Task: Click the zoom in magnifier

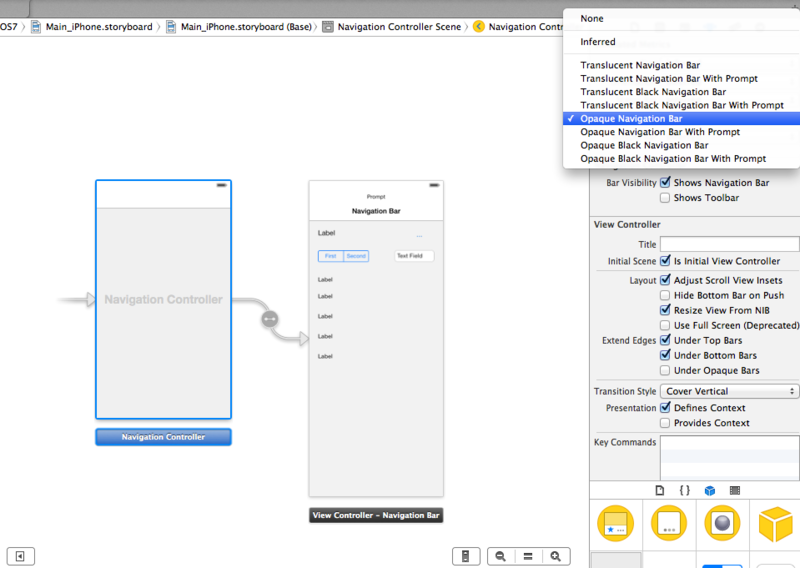Action: click(x=556, y=556)
